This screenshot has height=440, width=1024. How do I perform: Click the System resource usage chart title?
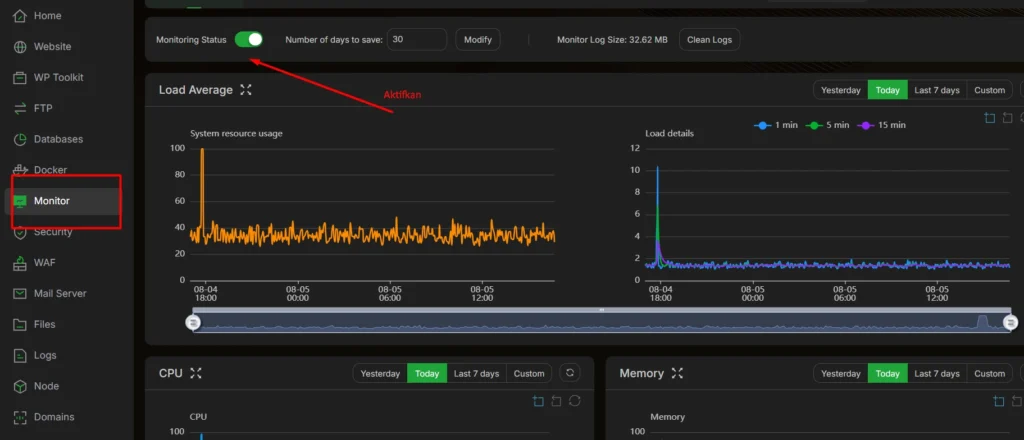(236, 133)
